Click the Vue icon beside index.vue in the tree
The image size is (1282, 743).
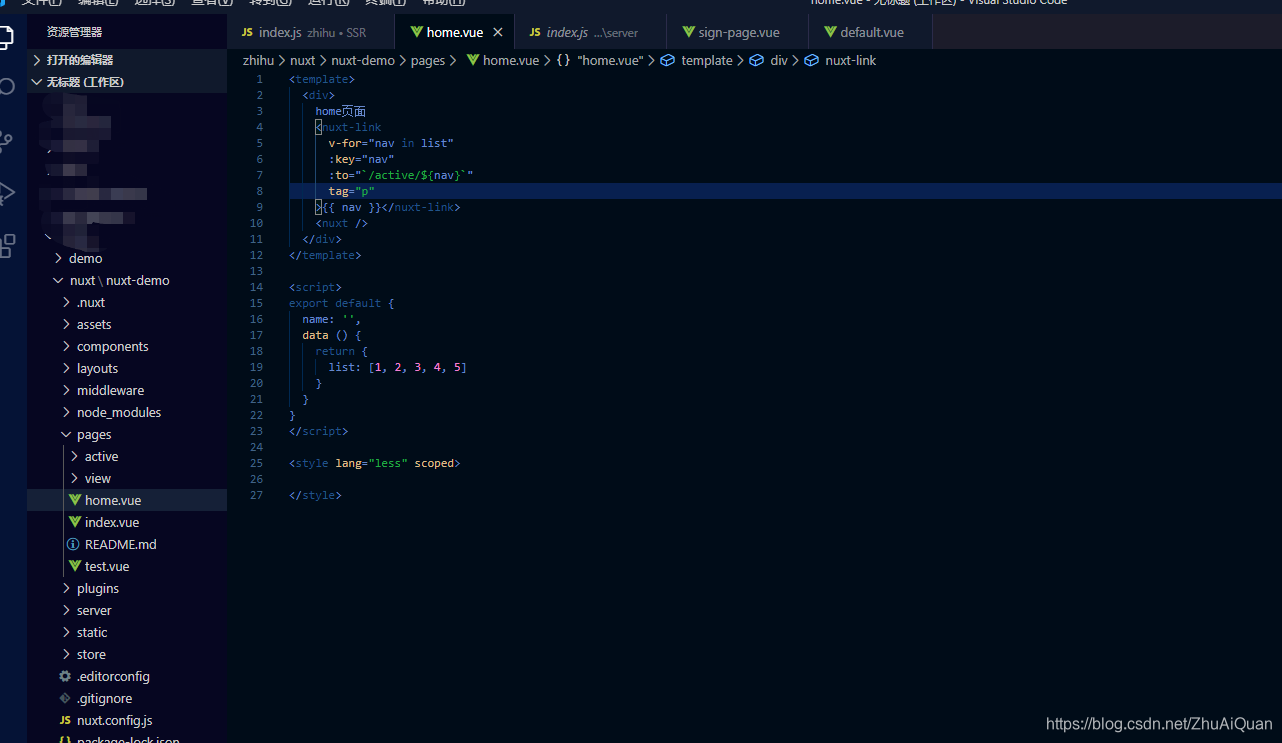click(74, 522)
